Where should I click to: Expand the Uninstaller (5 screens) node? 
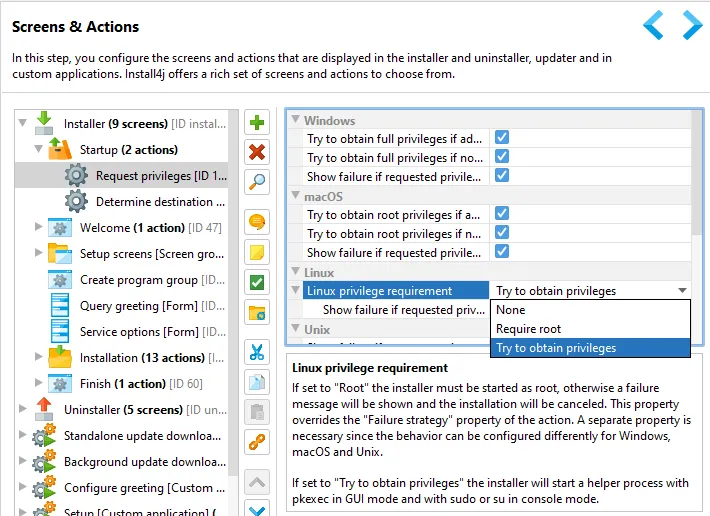[x=22, y=409]
